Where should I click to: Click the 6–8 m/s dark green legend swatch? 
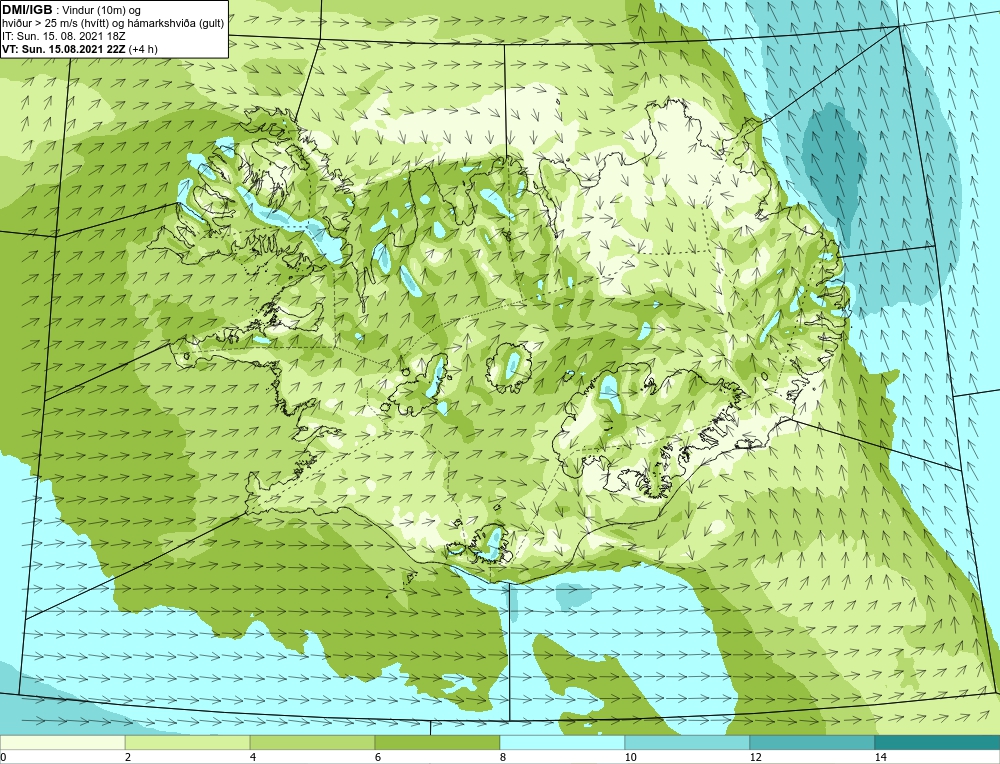[x=438, y=743]
